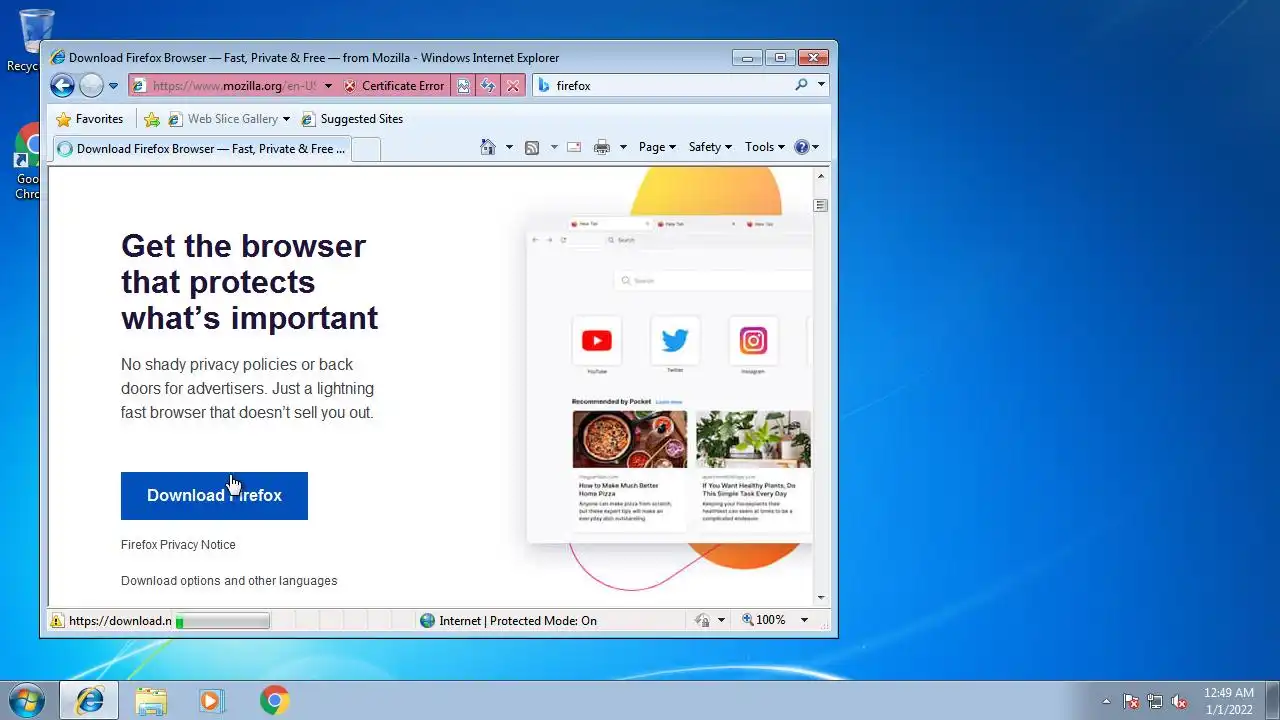Show hidden system tray icons
Screen dimensions: 1280x720
(x=1106, y=701)
